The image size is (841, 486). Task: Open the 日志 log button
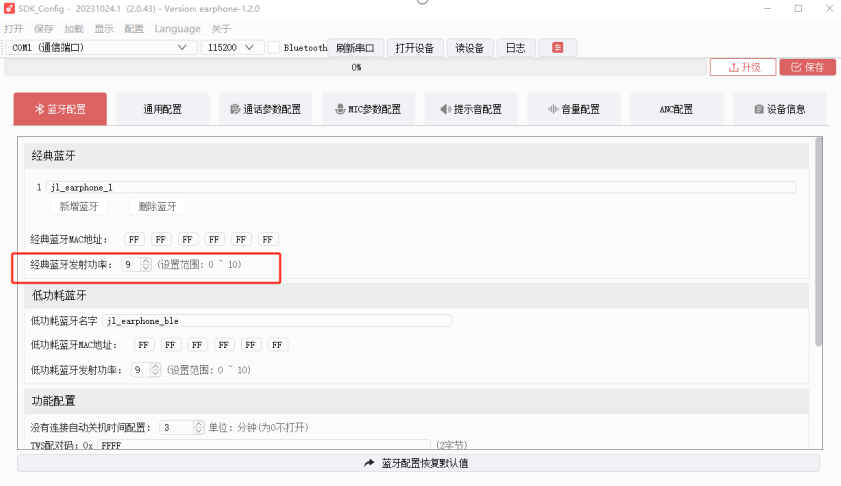click(515, 48)
